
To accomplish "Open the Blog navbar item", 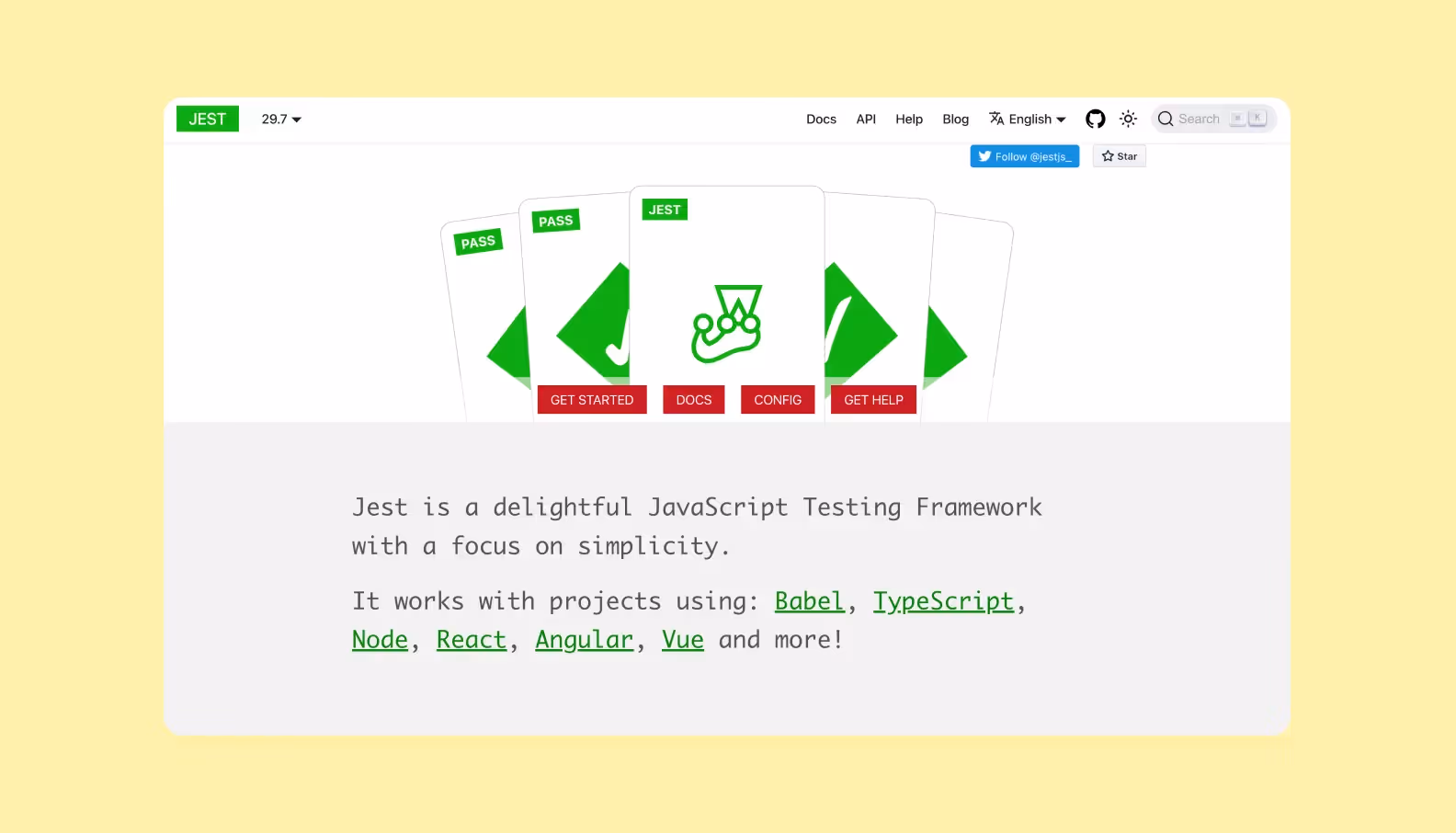I will 955,120.
